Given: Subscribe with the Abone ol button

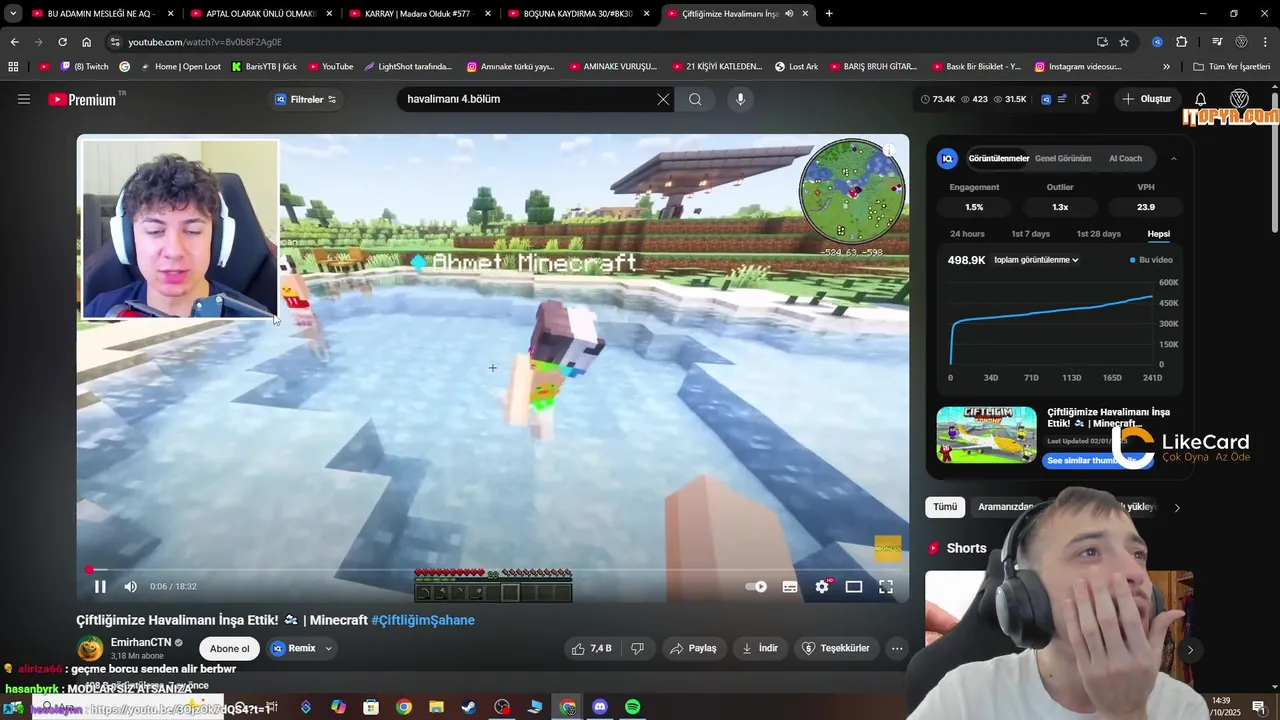Looking at the screenshot, I should pos(229,648).
